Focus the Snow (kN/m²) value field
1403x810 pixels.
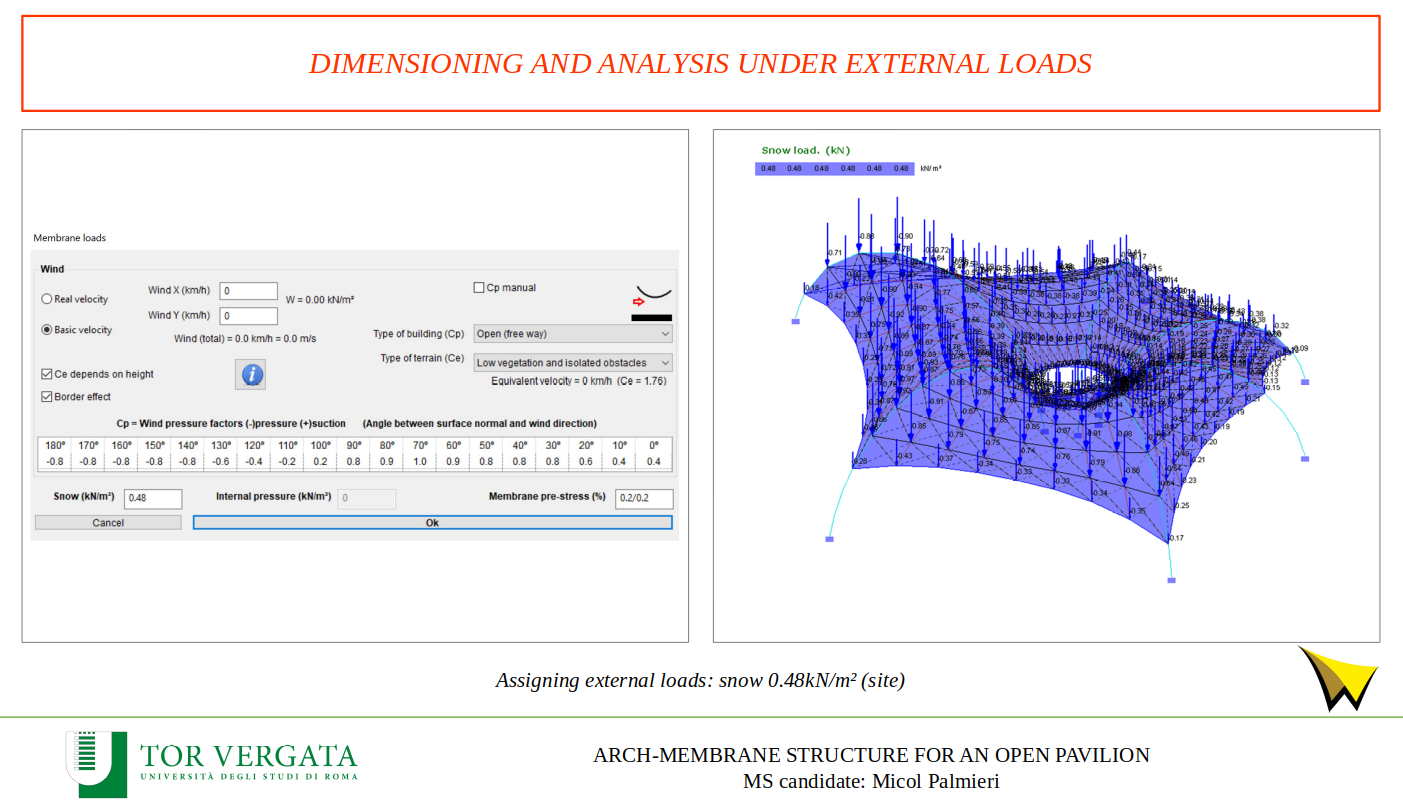coord(153,499)
